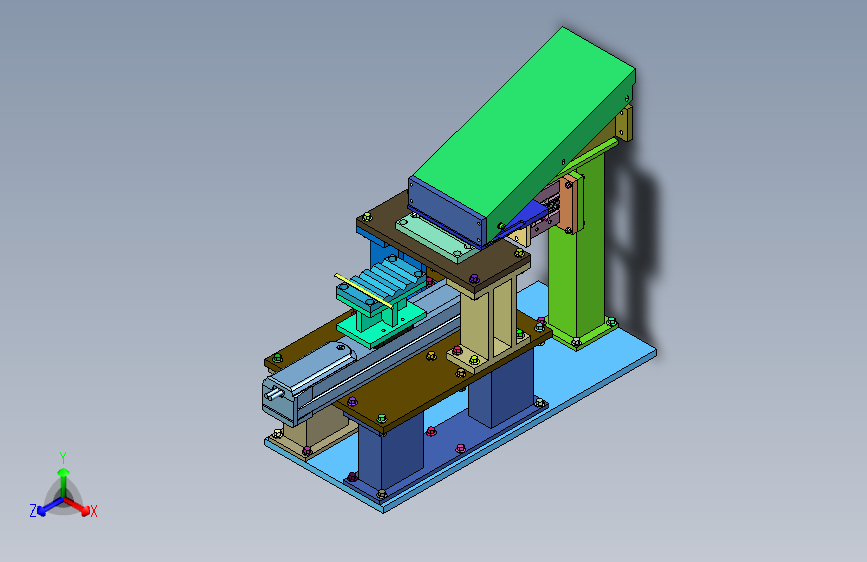
Task: Click the red X axis on orientation triad
Action: tap(79, 506)
